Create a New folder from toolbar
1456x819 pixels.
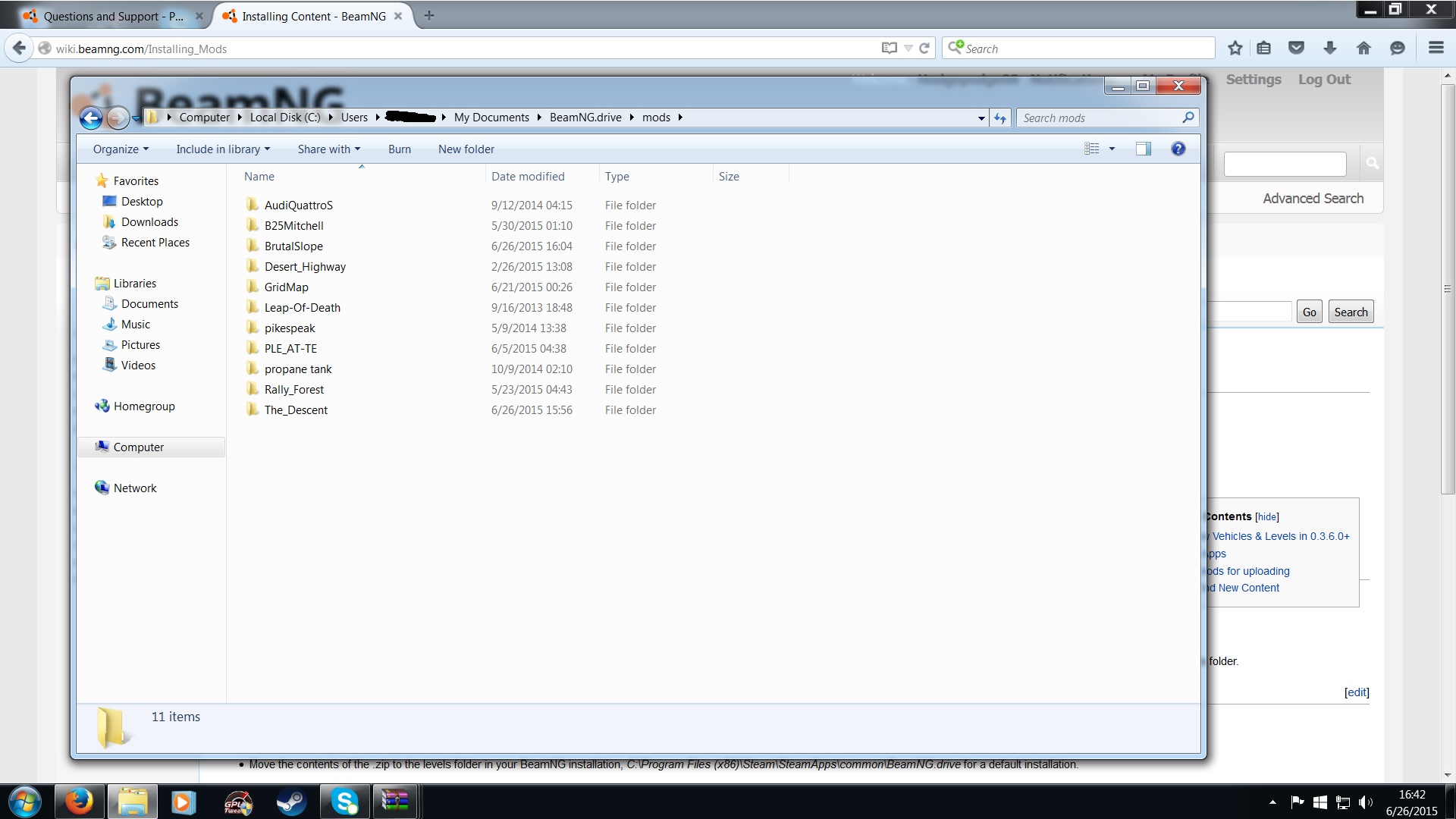click(x=466, y=149)
